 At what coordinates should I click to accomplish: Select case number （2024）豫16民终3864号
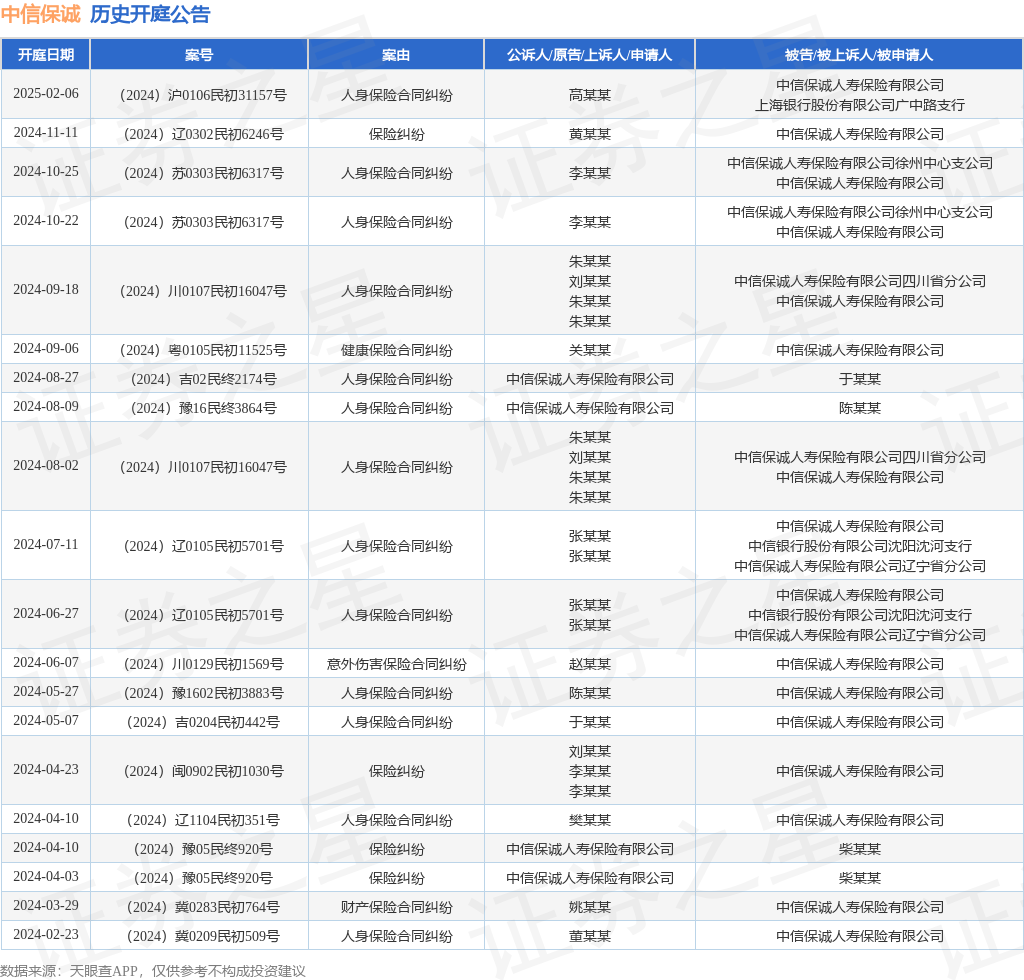pyautogui.click(x=199, y=409)
